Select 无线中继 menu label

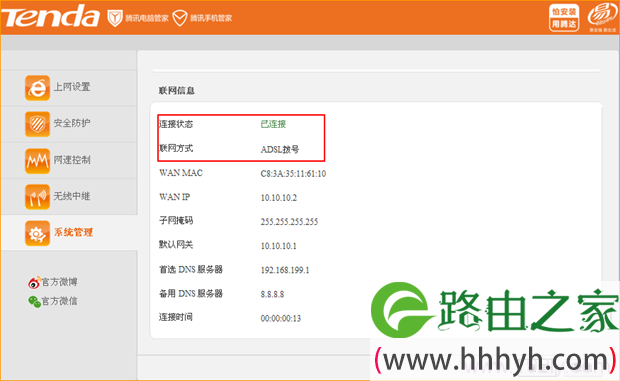click(x=72, y=196)
